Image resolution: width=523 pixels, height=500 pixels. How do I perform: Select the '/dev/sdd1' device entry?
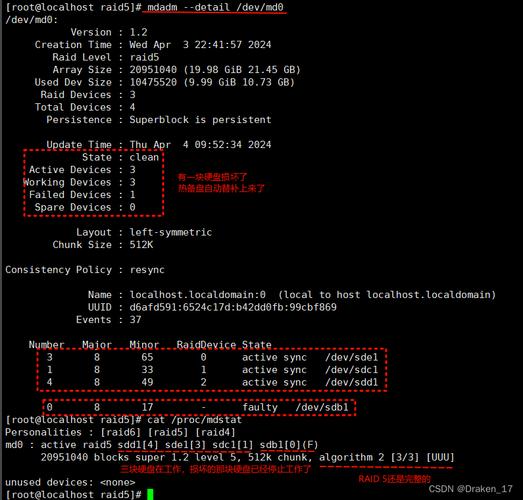point(352,383)
